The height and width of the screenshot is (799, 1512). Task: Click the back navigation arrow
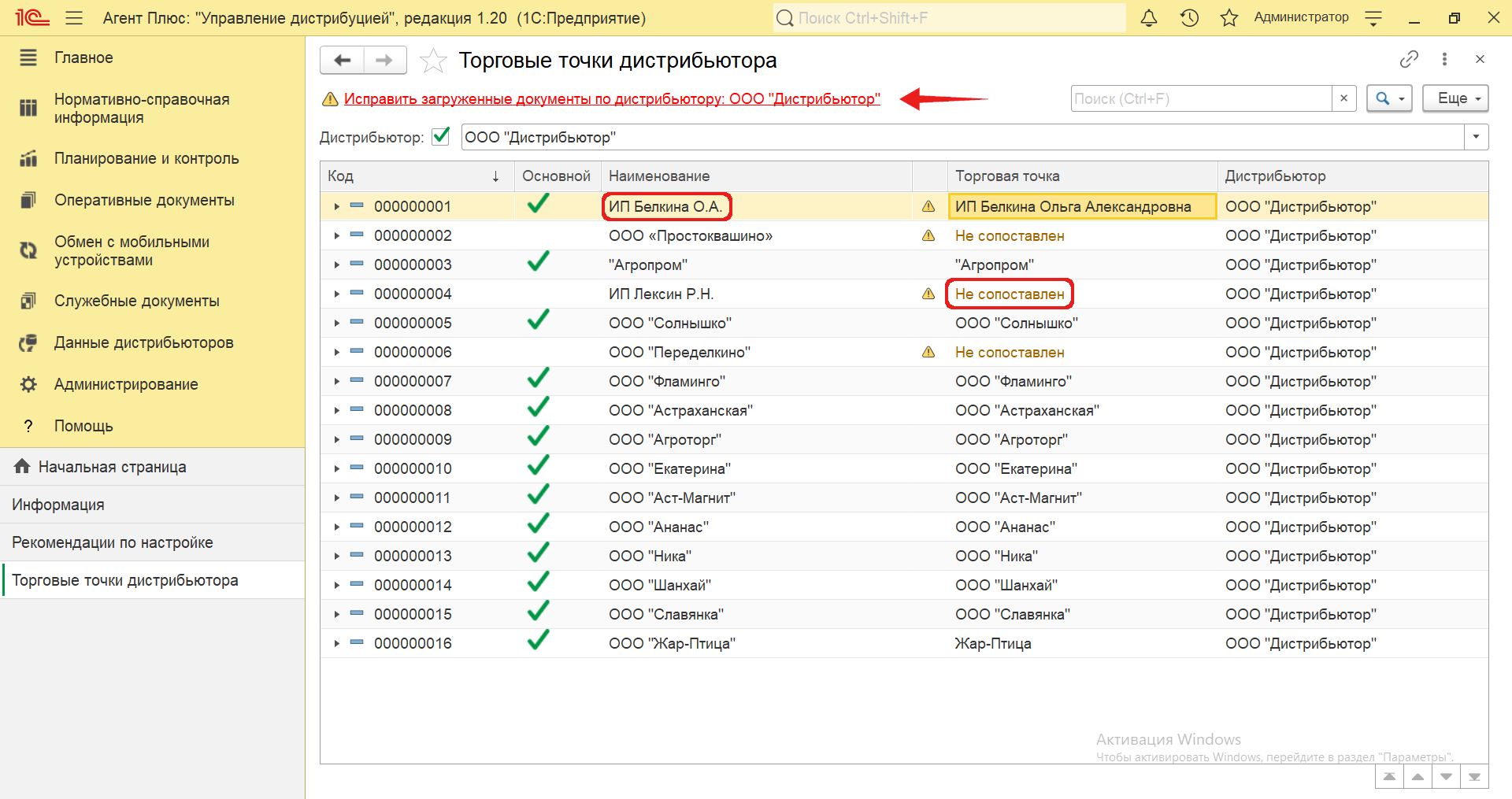click(x=343, y=60)
